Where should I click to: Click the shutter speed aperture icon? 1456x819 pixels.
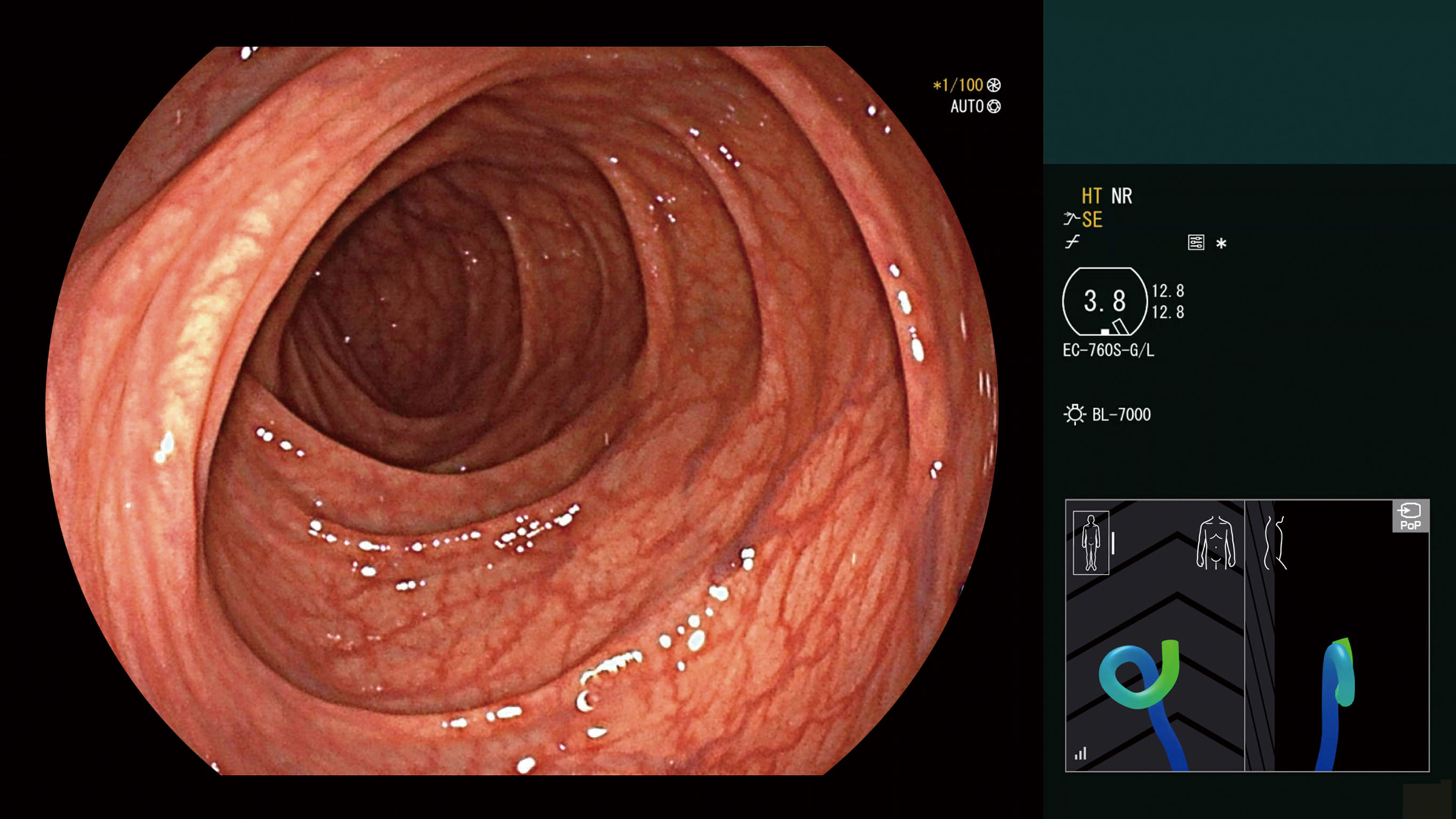click(x=994, y=85)
